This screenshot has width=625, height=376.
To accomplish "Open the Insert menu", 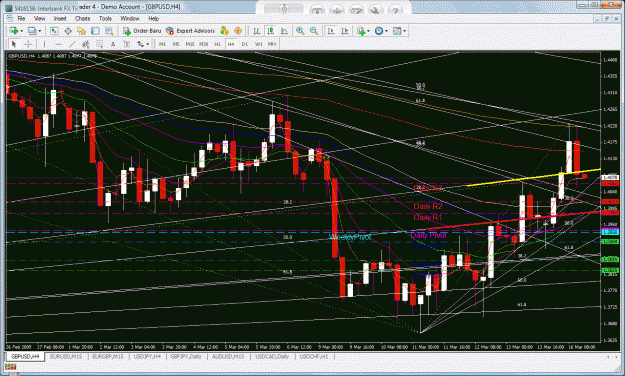I will pos(60,18).
